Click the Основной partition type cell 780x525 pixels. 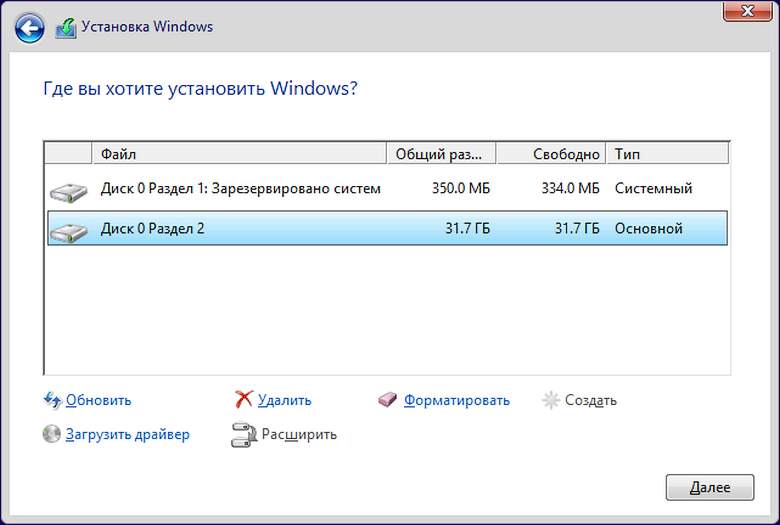(x=648, y=228)
